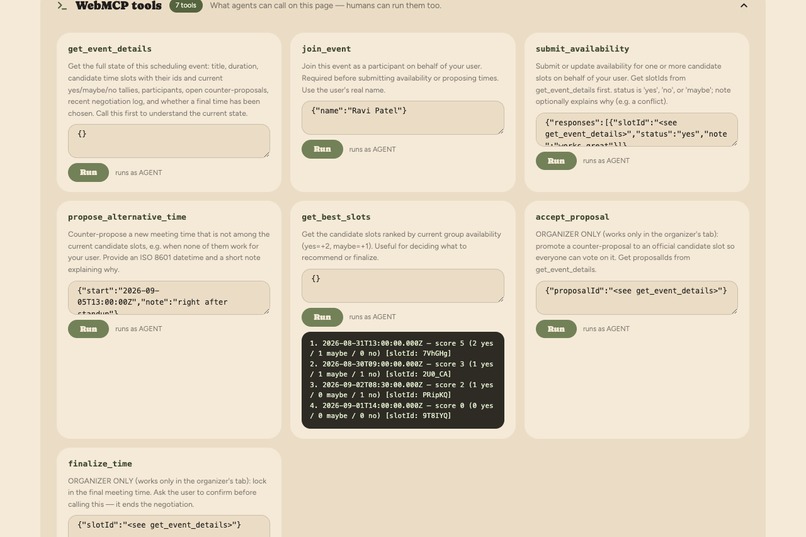Click the get_event_details heading
Screen dimensions: 806x537
pyautogui.click(x=109, y=49)
